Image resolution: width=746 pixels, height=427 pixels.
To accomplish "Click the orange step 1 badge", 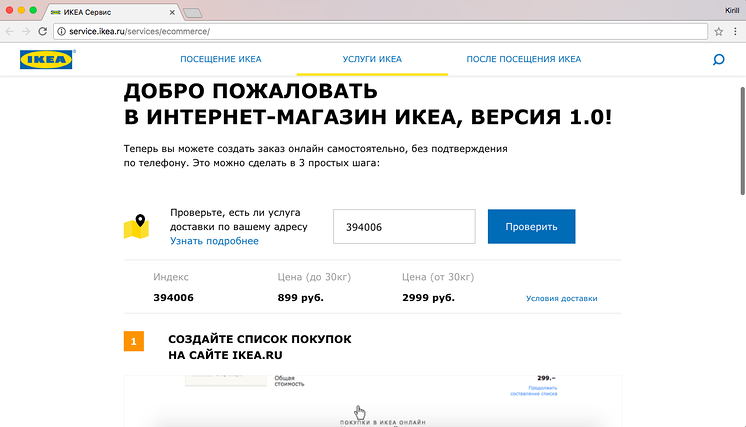I will point(134,341).
